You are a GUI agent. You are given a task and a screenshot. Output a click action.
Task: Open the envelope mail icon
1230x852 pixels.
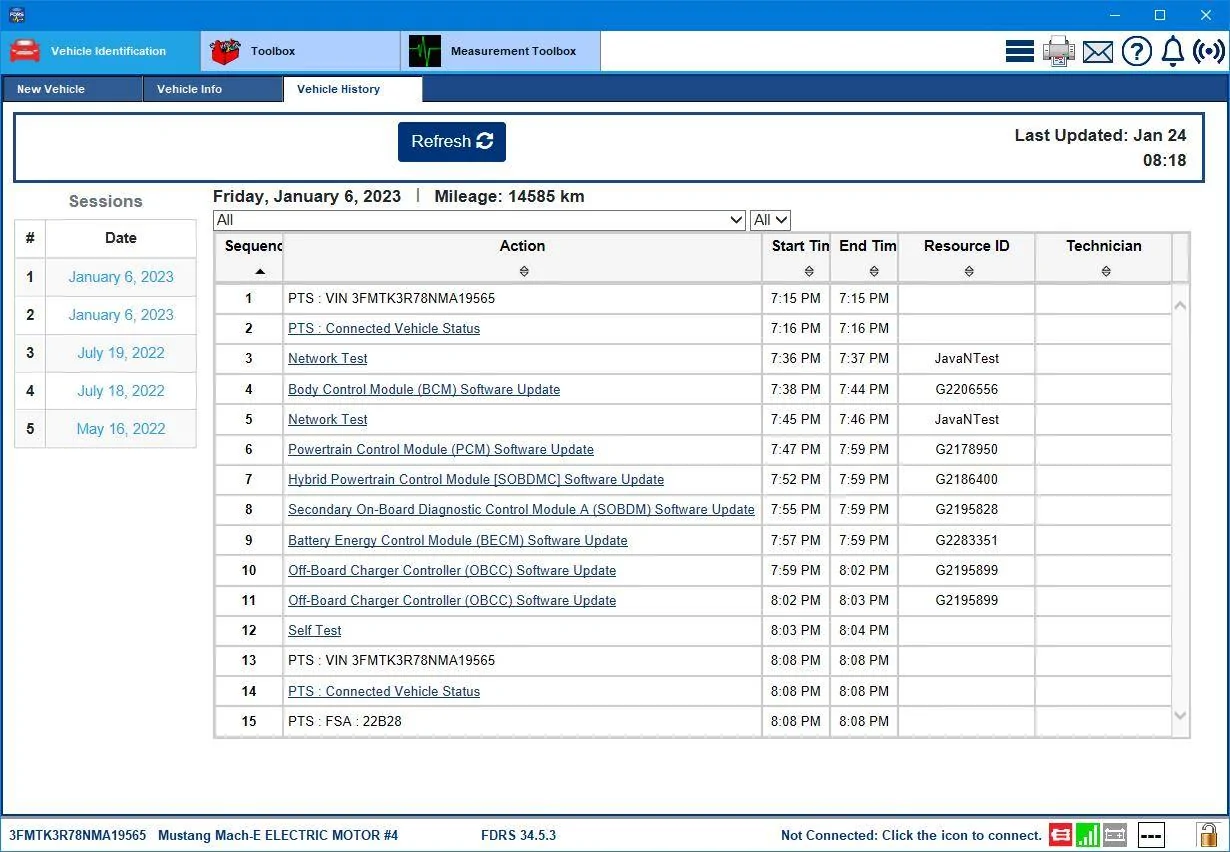(x=1098, y=51)
